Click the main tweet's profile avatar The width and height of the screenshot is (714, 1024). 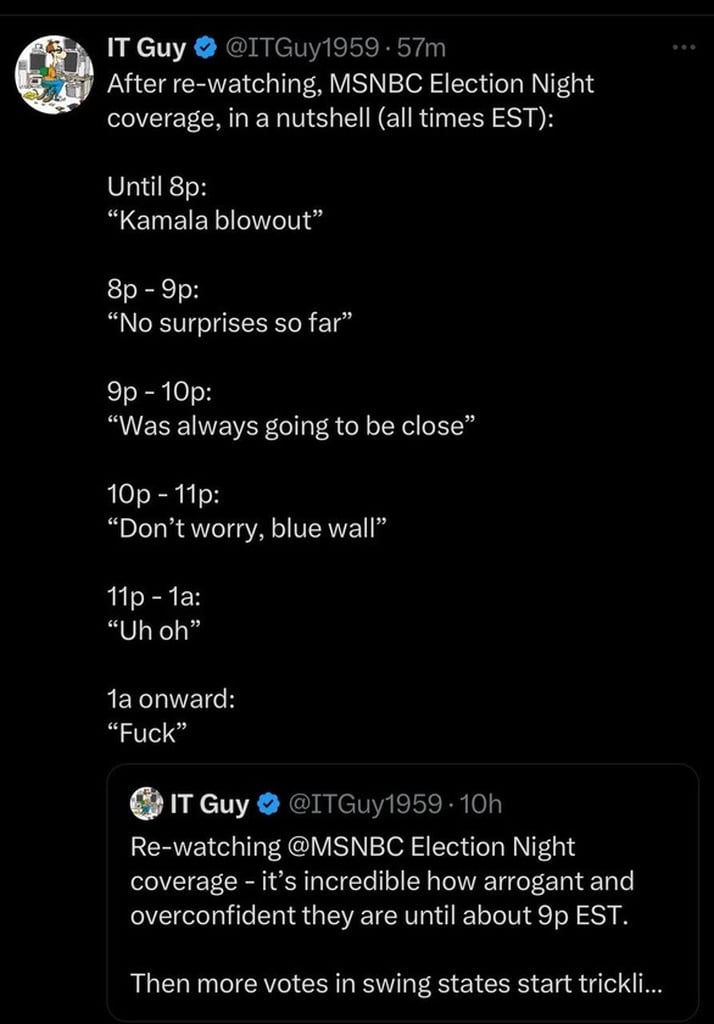coord(56,74)
